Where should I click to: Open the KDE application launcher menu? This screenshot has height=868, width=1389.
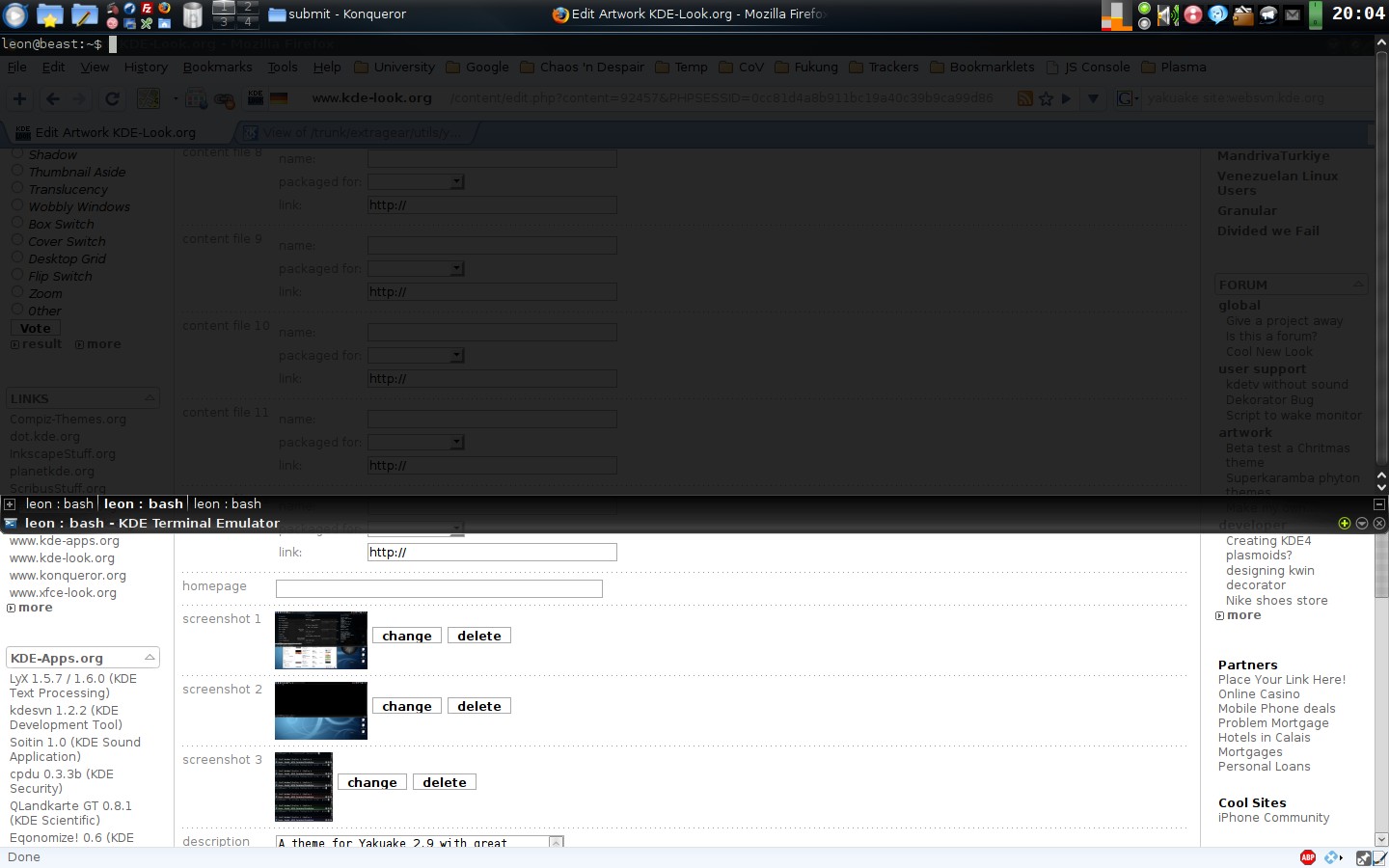point(15,14)
